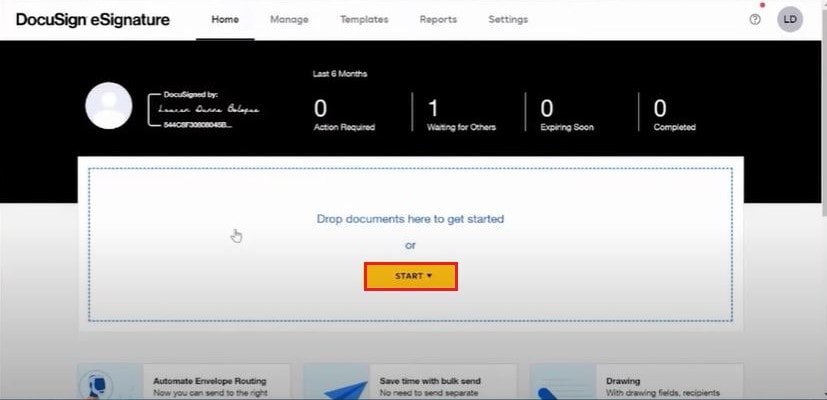Click the "Last 6 Months" label

point(340,74)
